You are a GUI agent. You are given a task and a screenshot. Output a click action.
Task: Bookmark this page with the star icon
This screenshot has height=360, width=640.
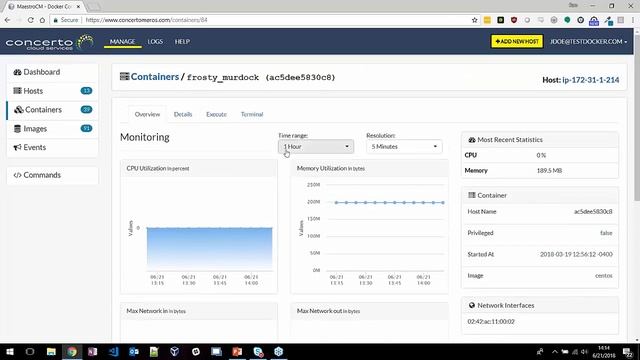[x=474, y=20]
